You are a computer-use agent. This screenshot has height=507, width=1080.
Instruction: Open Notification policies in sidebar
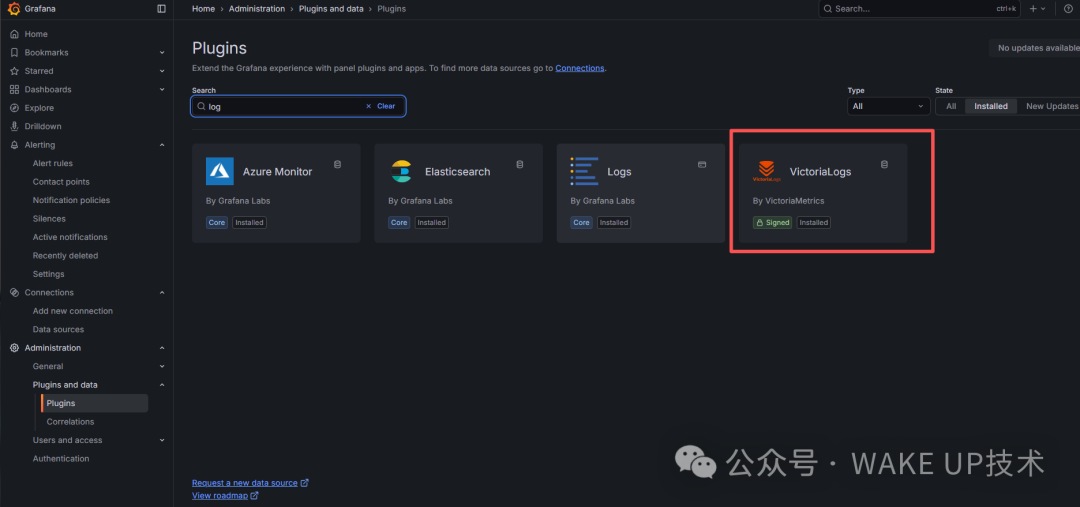(71, 200)
